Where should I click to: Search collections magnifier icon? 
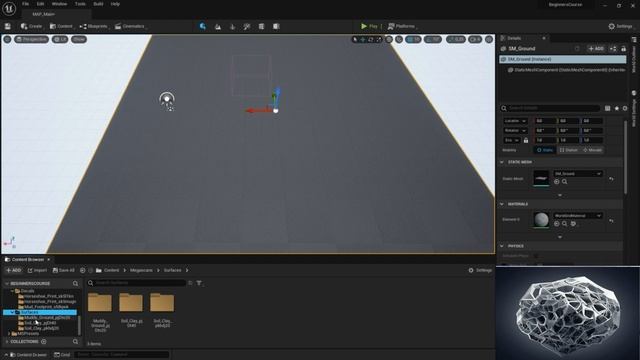click(x=76, y=342)
